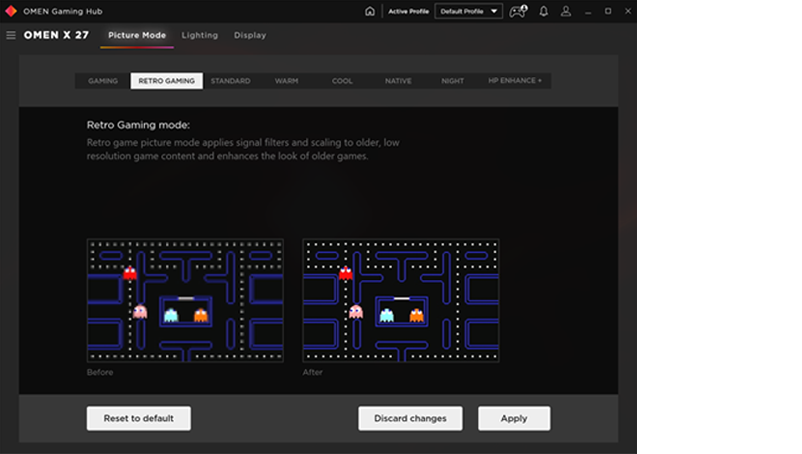Click the Retro Gaming mode heading

pos(138,125)
